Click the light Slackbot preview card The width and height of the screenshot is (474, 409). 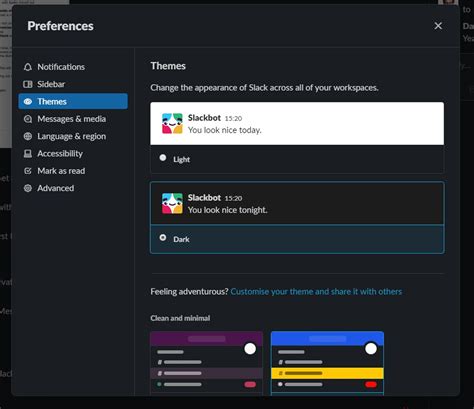pyautogui.click(x=297, y=123)
